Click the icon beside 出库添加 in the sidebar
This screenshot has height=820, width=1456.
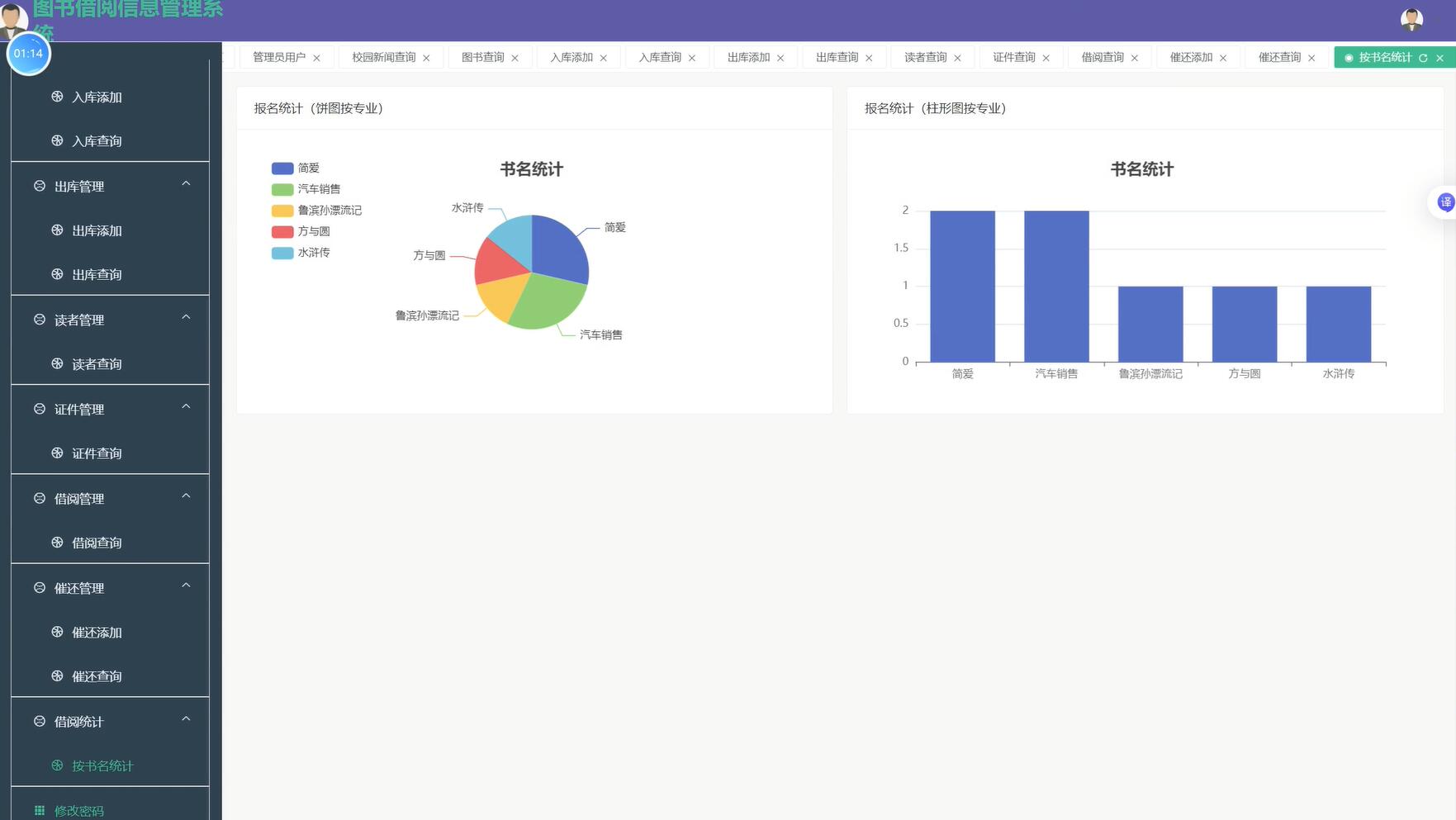57,230
